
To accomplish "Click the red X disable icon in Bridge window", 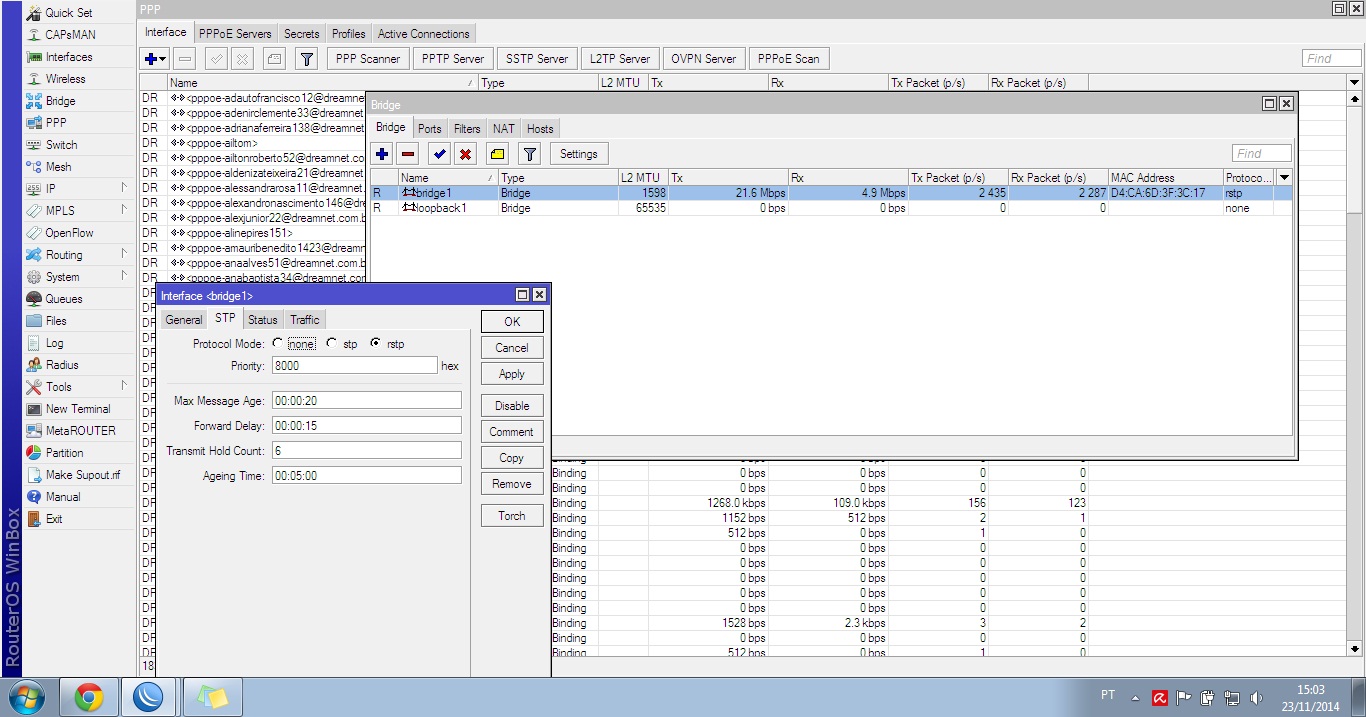I will [x=465, y=154].
